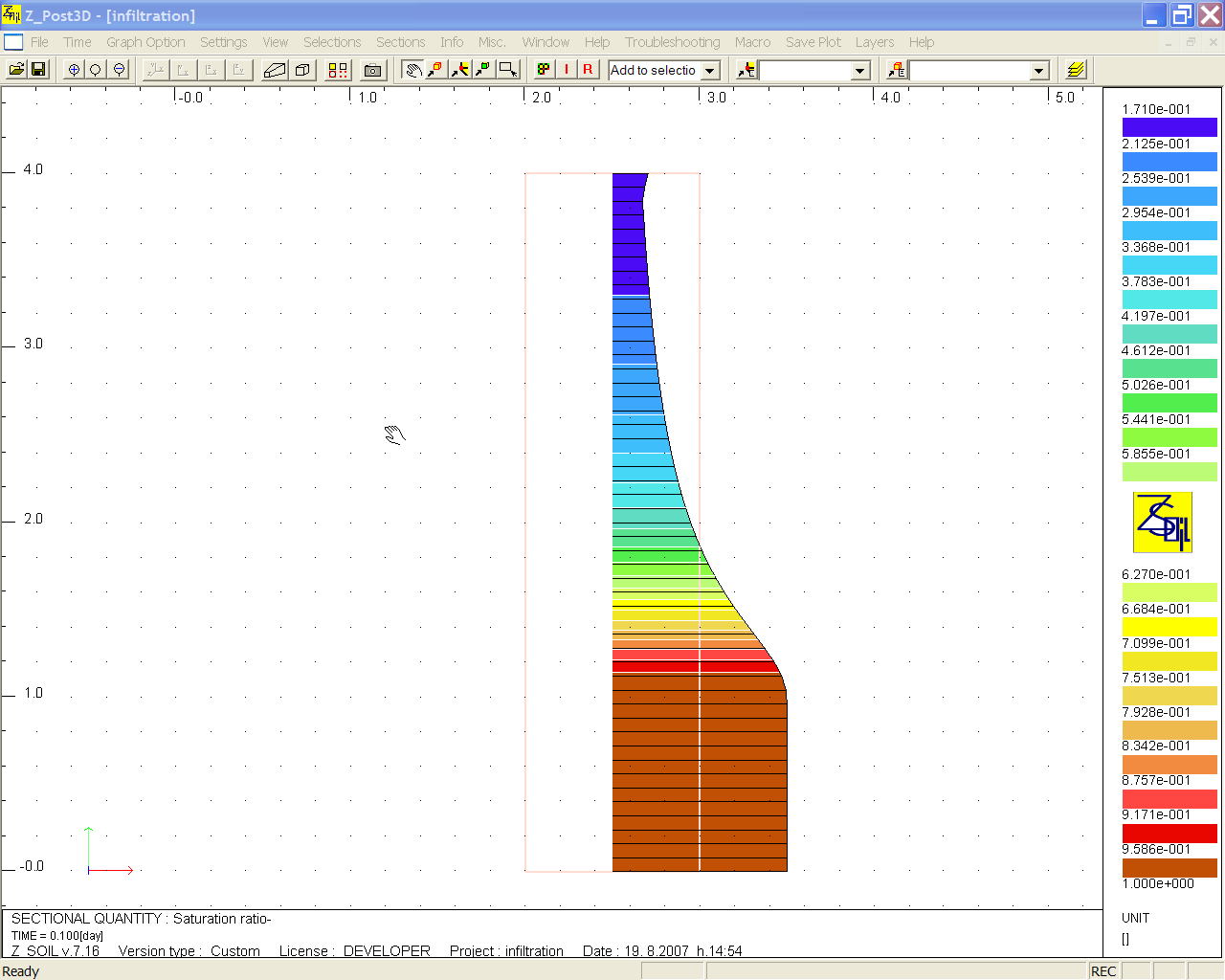Click the save floppy disk icon
The height and width of the screenshot is (980, 1225).
pyautogui.click(x=39, y=70)
